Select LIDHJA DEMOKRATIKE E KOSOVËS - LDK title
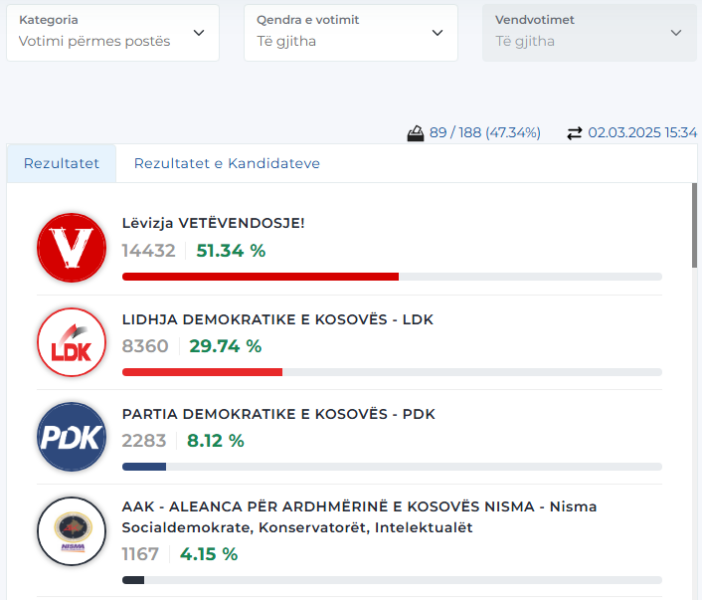Viewport: 702px width, 600px height. pos(277,319)
